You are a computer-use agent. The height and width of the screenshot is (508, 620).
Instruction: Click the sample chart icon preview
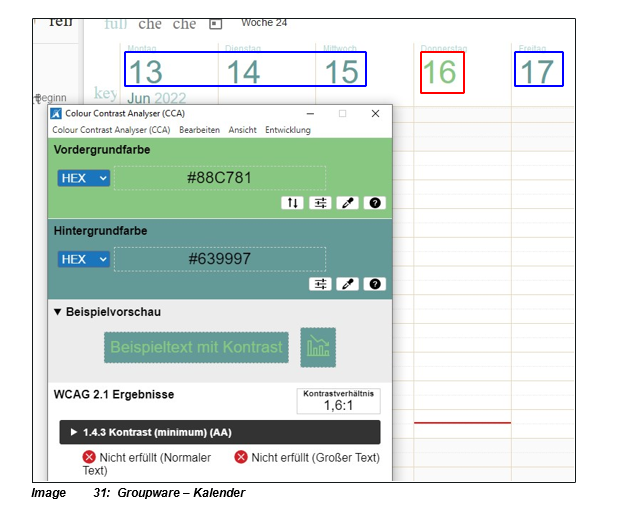(318, 347)
